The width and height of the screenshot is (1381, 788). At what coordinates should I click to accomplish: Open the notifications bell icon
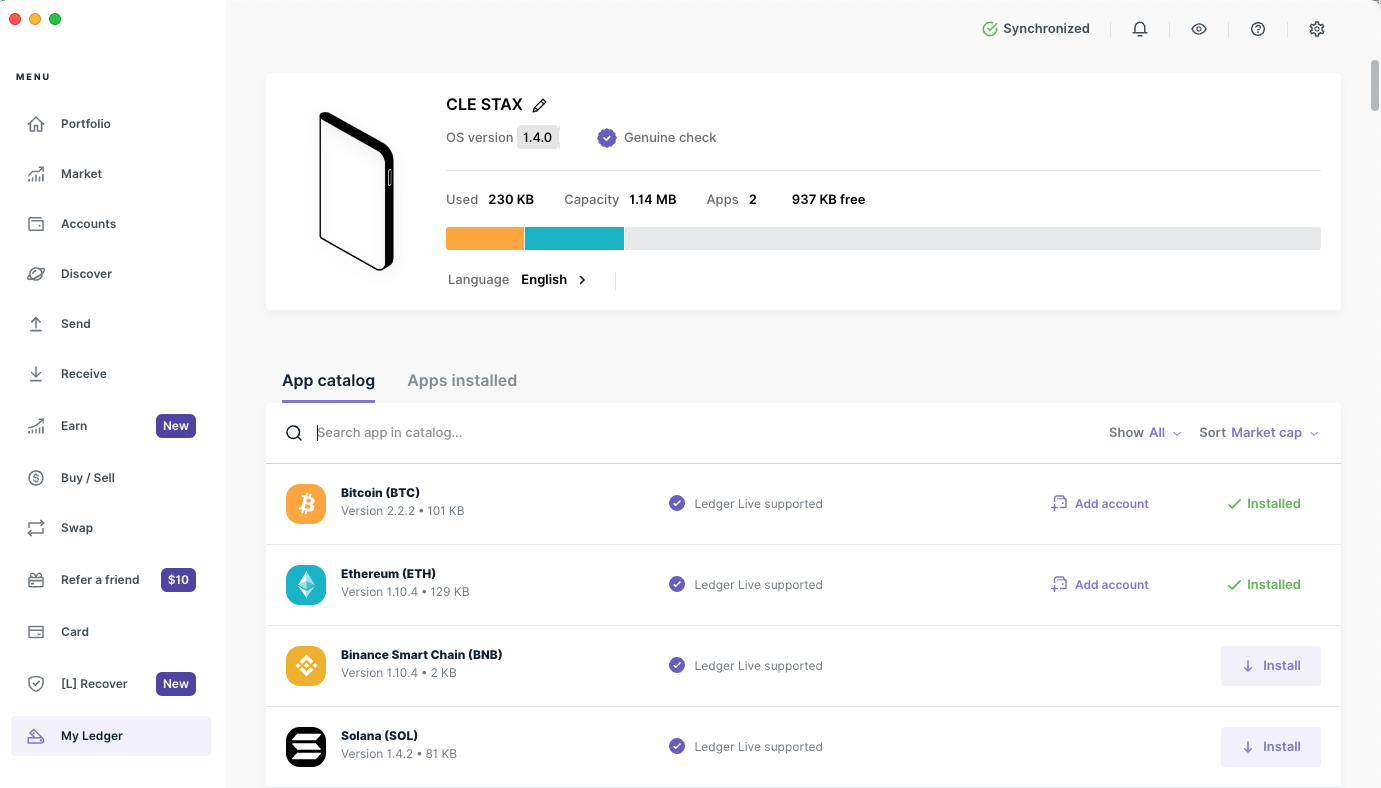point(1140,29)
